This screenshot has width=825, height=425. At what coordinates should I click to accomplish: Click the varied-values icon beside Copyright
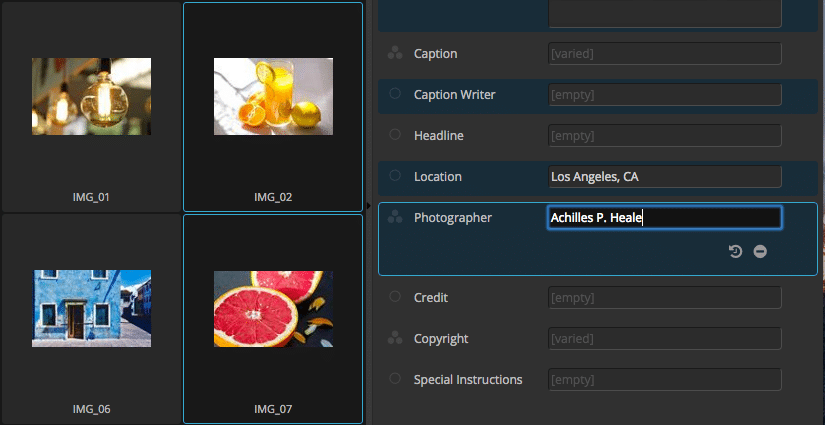click(394, 339)
